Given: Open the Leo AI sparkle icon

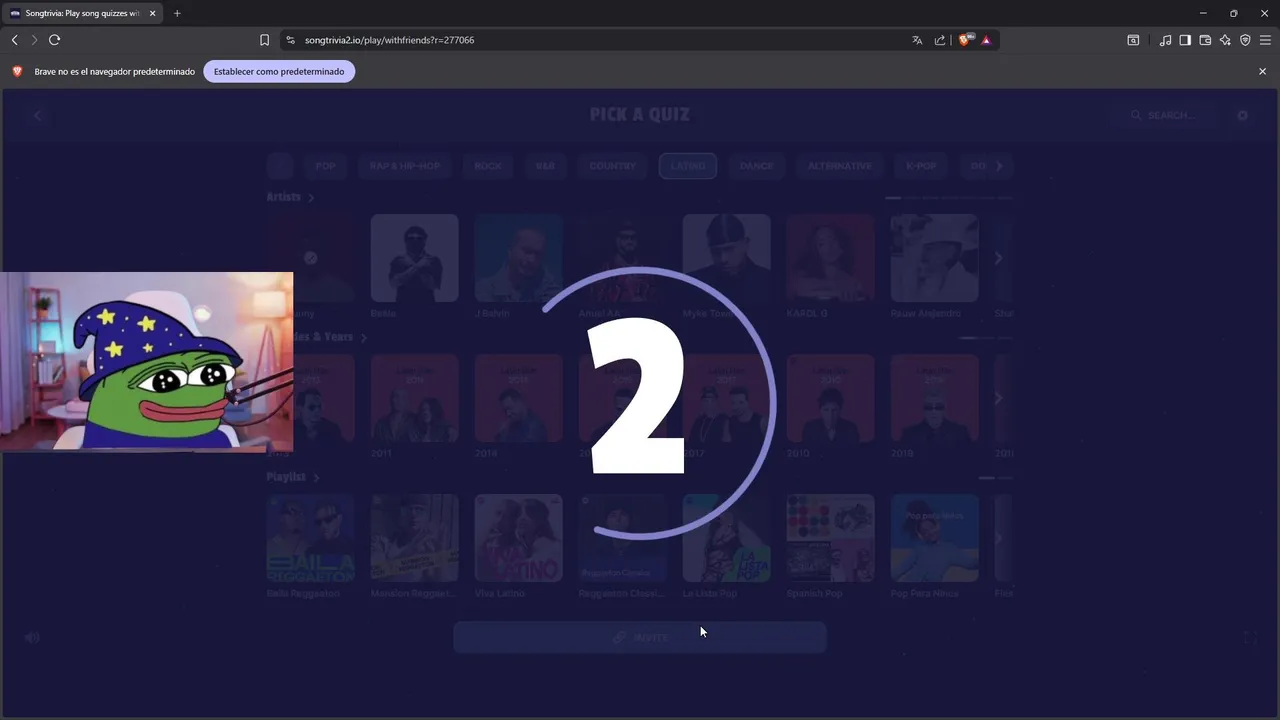Looking at the screenshot, I should coord(1225,40).
